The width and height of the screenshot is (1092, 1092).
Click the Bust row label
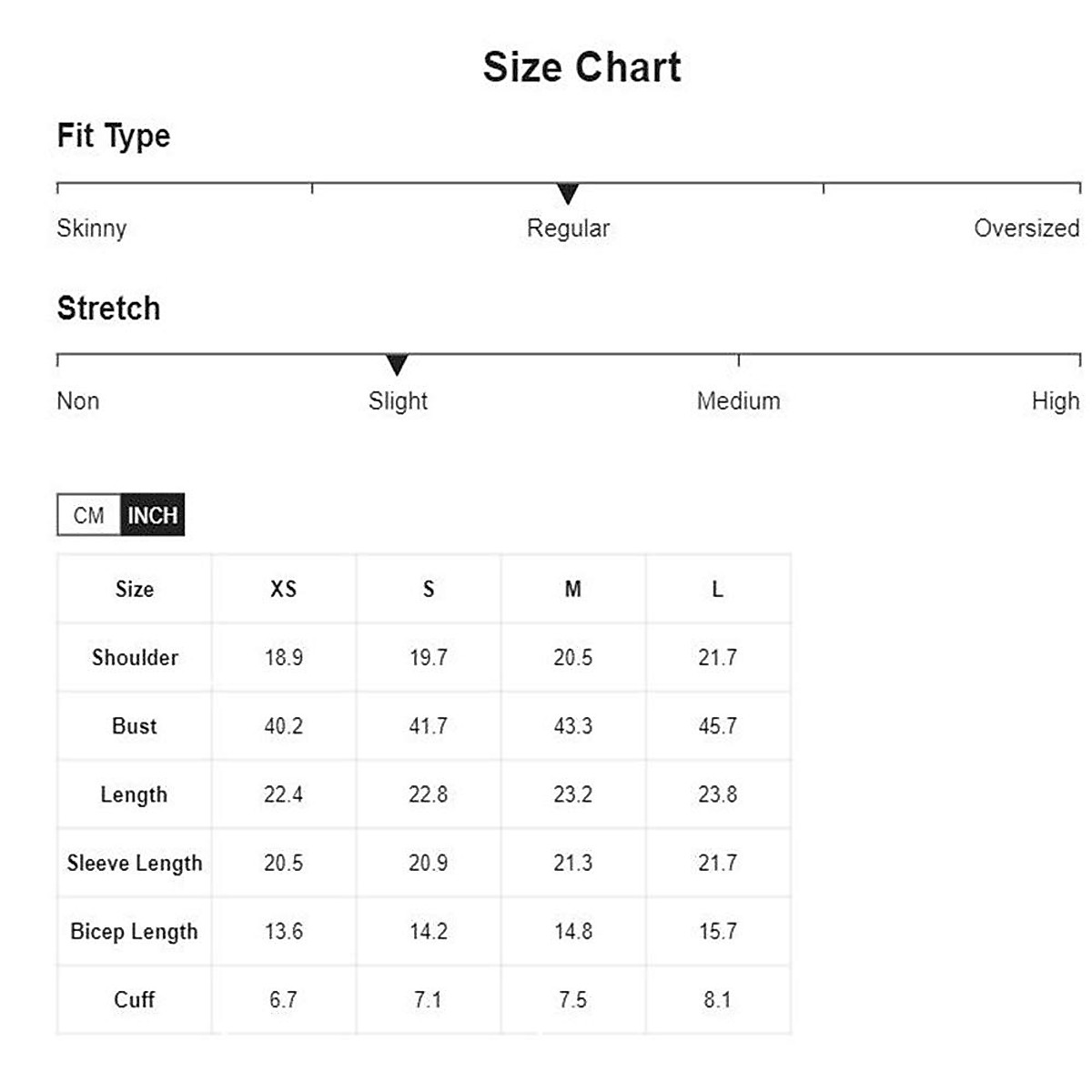point(135,726)
